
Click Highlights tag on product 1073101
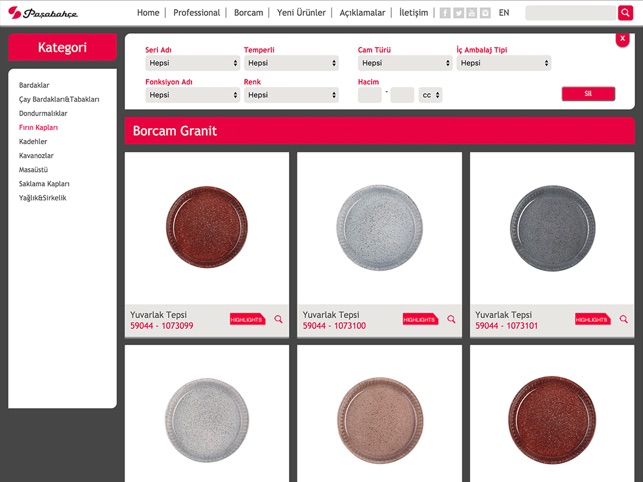[x=593, y=319]
